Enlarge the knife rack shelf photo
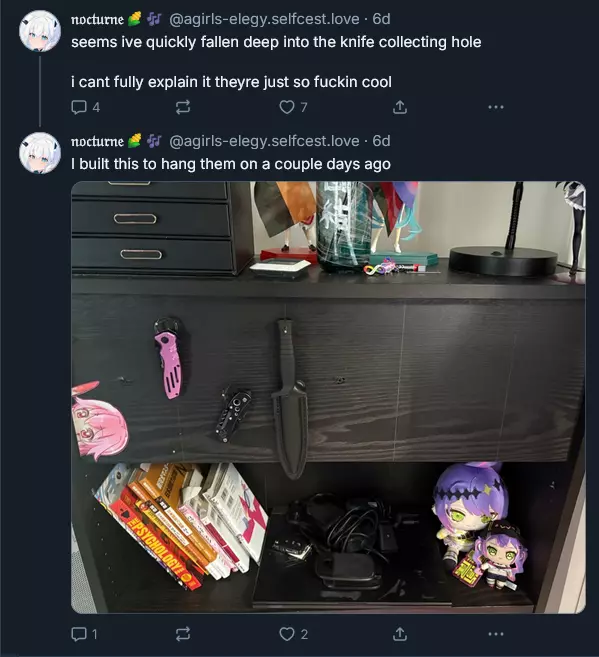The height and width of the screenshot is (657, 599). (328, 397)
